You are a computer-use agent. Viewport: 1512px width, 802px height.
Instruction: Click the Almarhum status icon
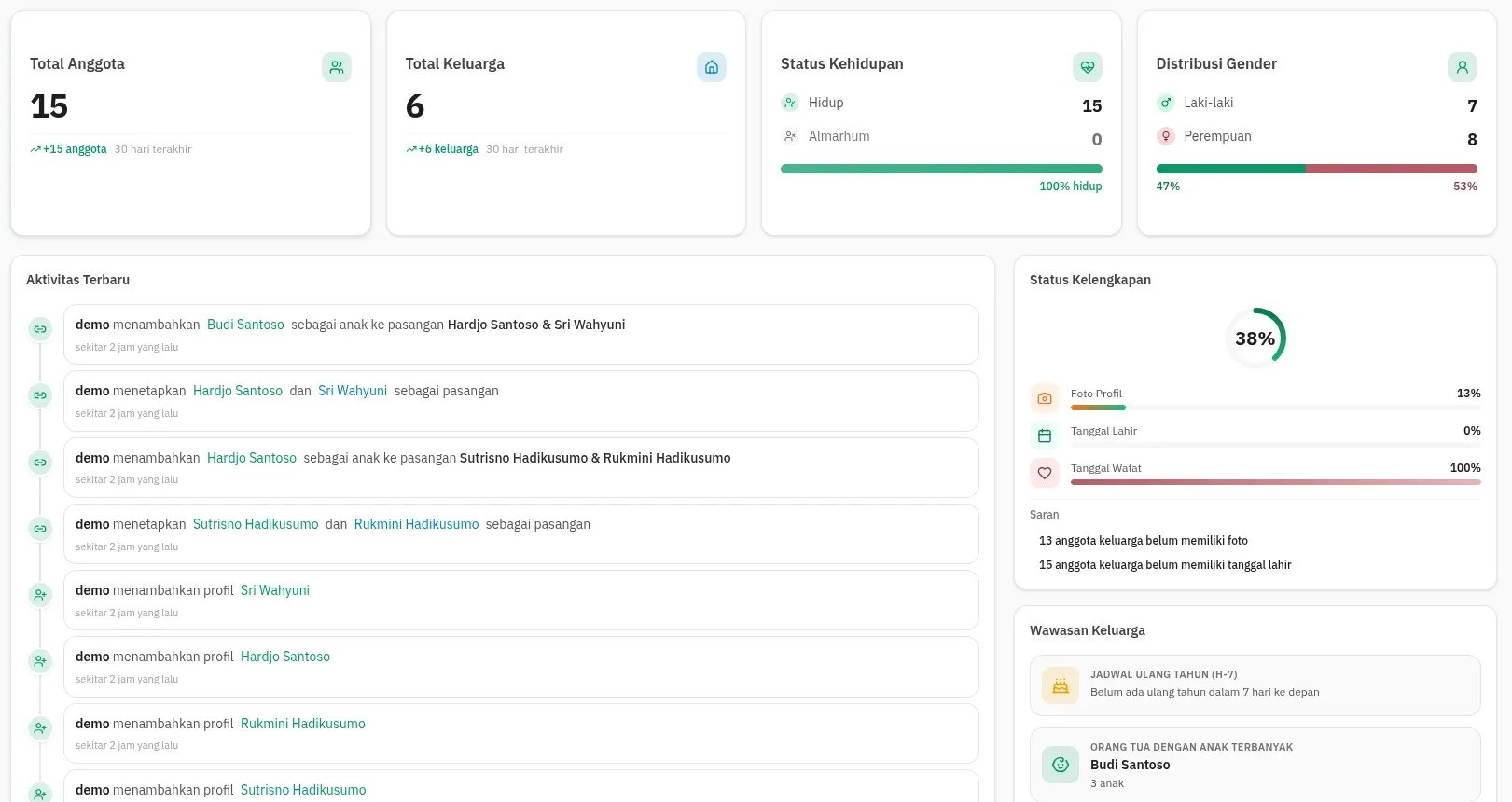790,136
